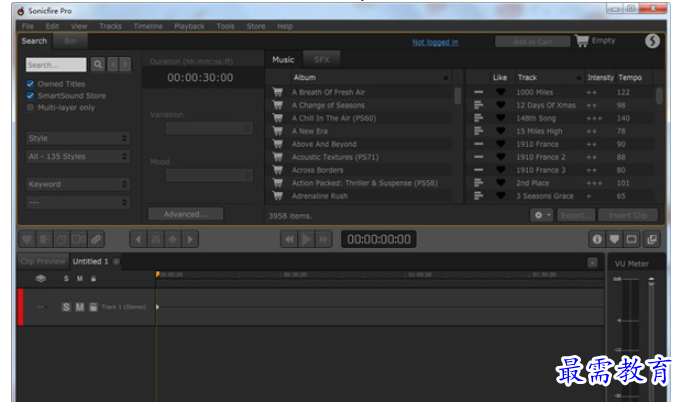Toggle SmartSound Store checkbox
Image resolution: width=680 pixels, height=402 pixels.
30,95
